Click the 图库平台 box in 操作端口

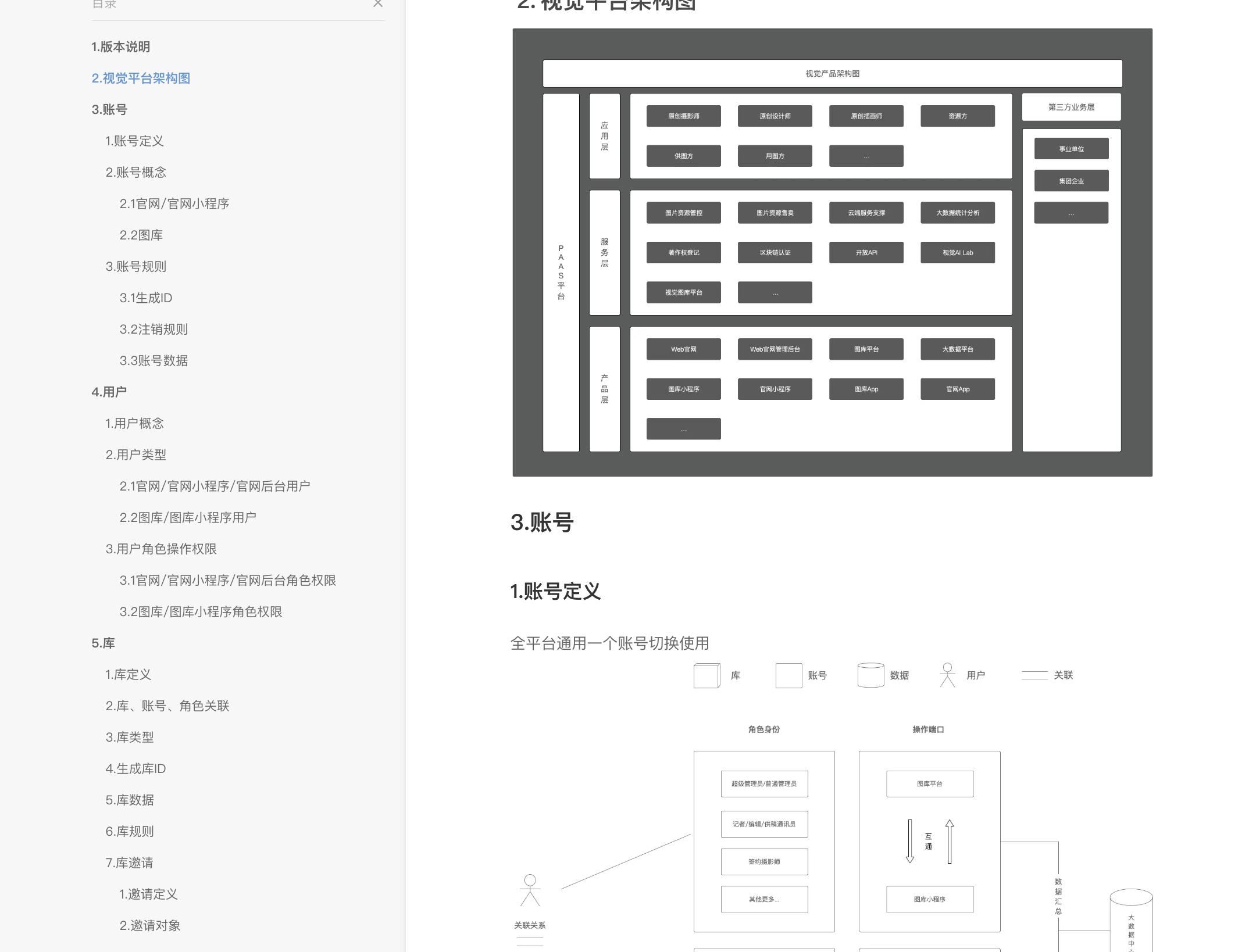tap(929, 783)
